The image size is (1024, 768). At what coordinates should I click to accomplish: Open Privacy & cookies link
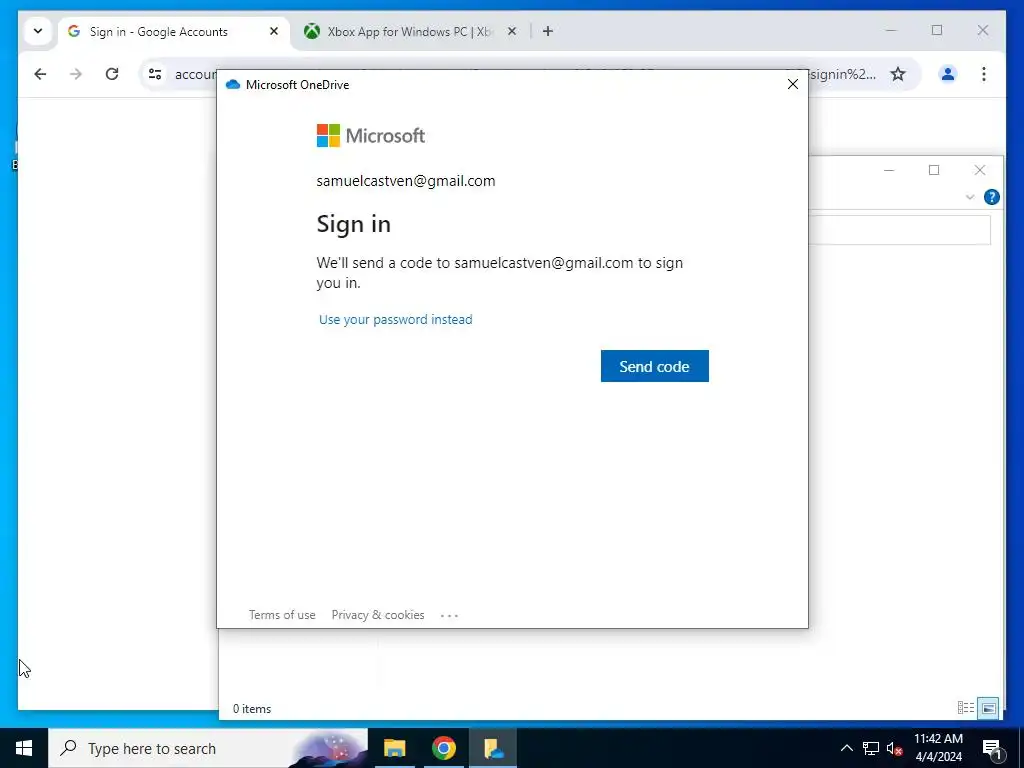[377, 615]
